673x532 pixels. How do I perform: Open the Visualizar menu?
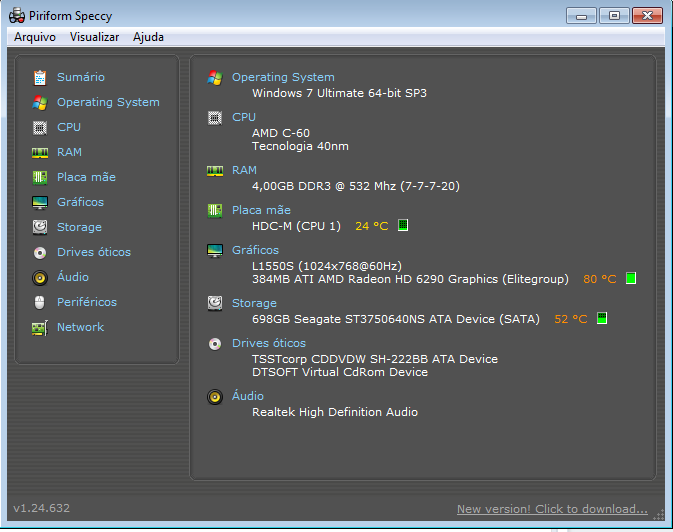pyautogui.click(x=94, y=37)
